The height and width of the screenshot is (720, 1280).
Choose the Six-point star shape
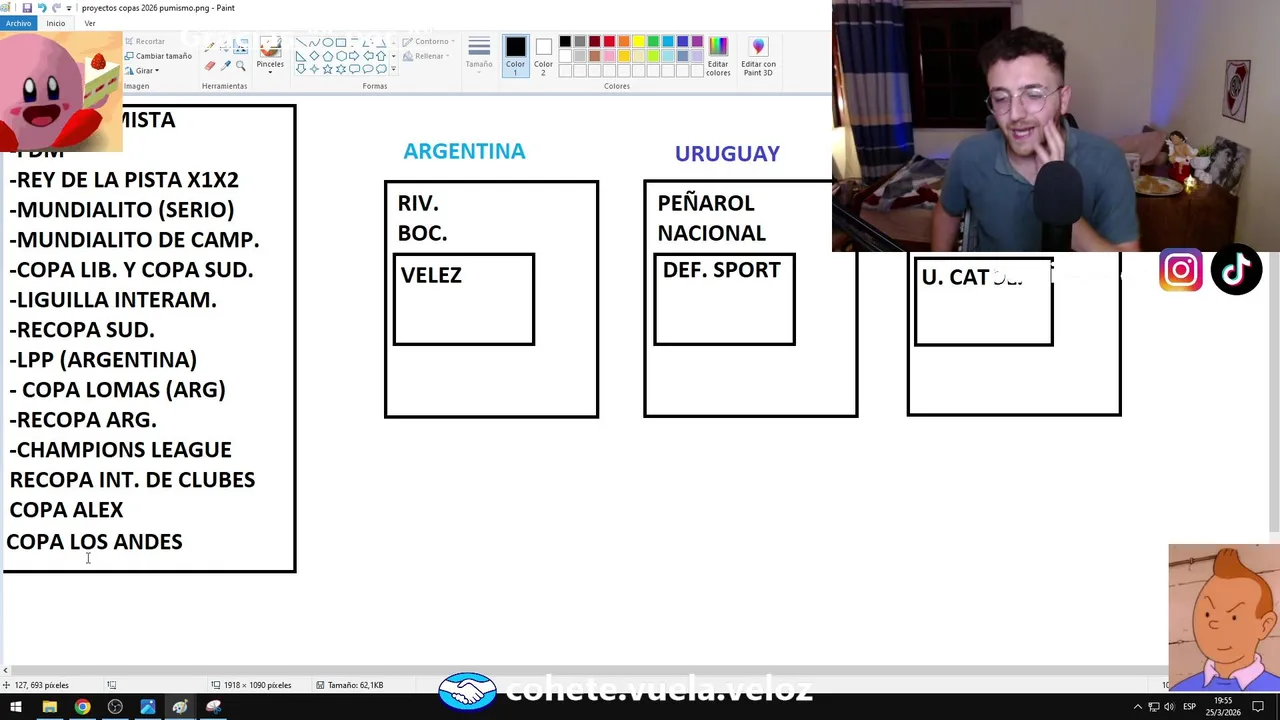point(341,69)
